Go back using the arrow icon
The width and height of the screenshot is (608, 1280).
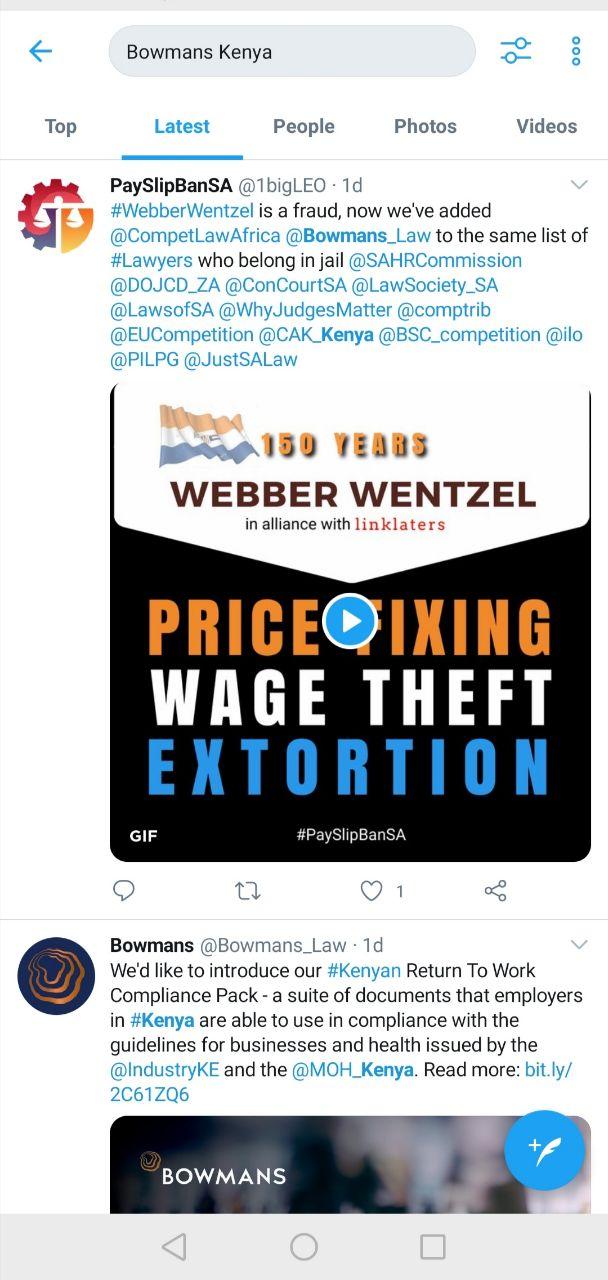[x=40, y=51]
